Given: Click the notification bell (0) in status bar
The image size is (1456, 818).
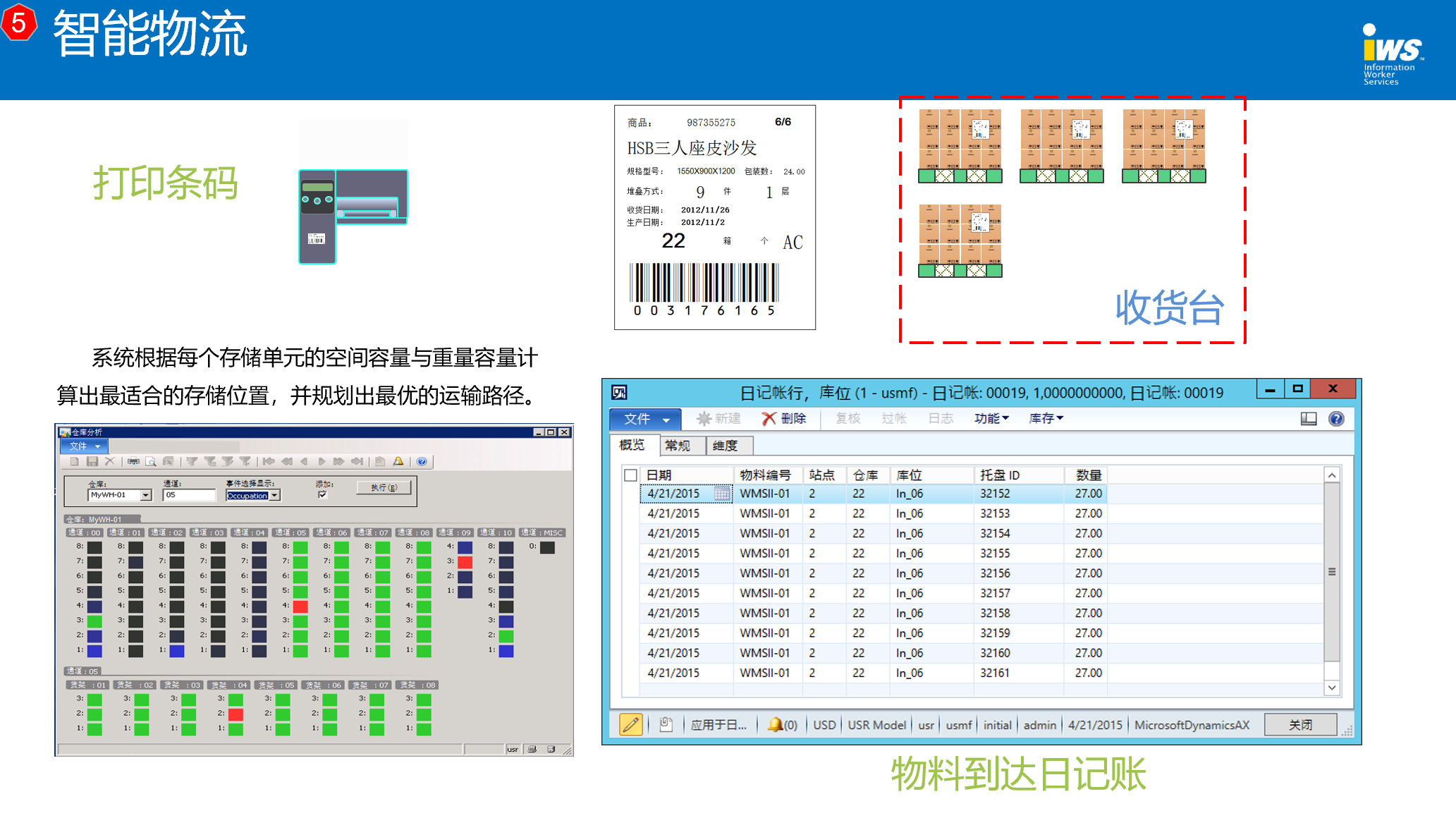Looking at the screenshot, I should coord(783,724).
